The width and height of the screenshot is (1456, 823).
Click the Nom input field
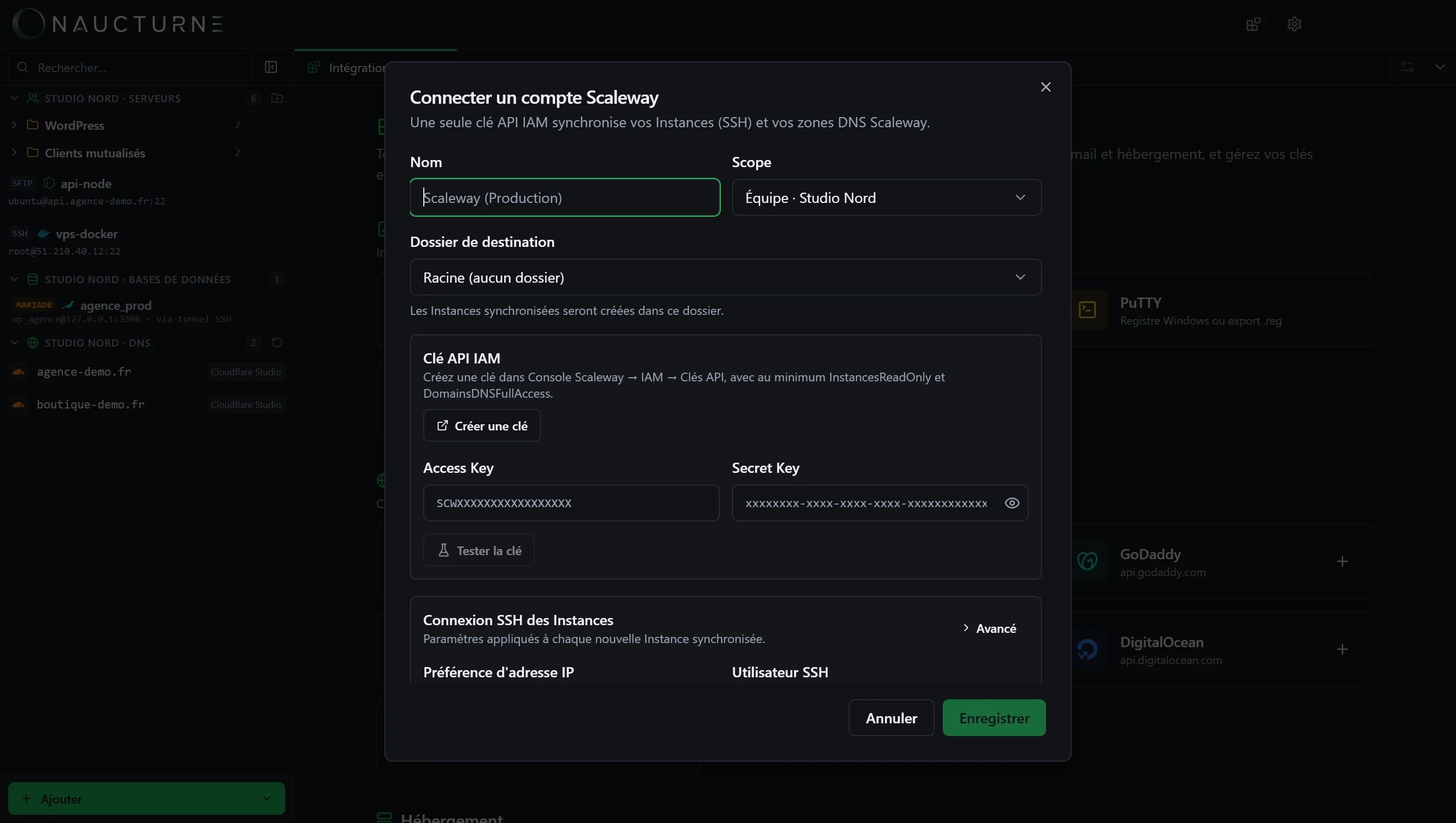(x=564, y=197)
